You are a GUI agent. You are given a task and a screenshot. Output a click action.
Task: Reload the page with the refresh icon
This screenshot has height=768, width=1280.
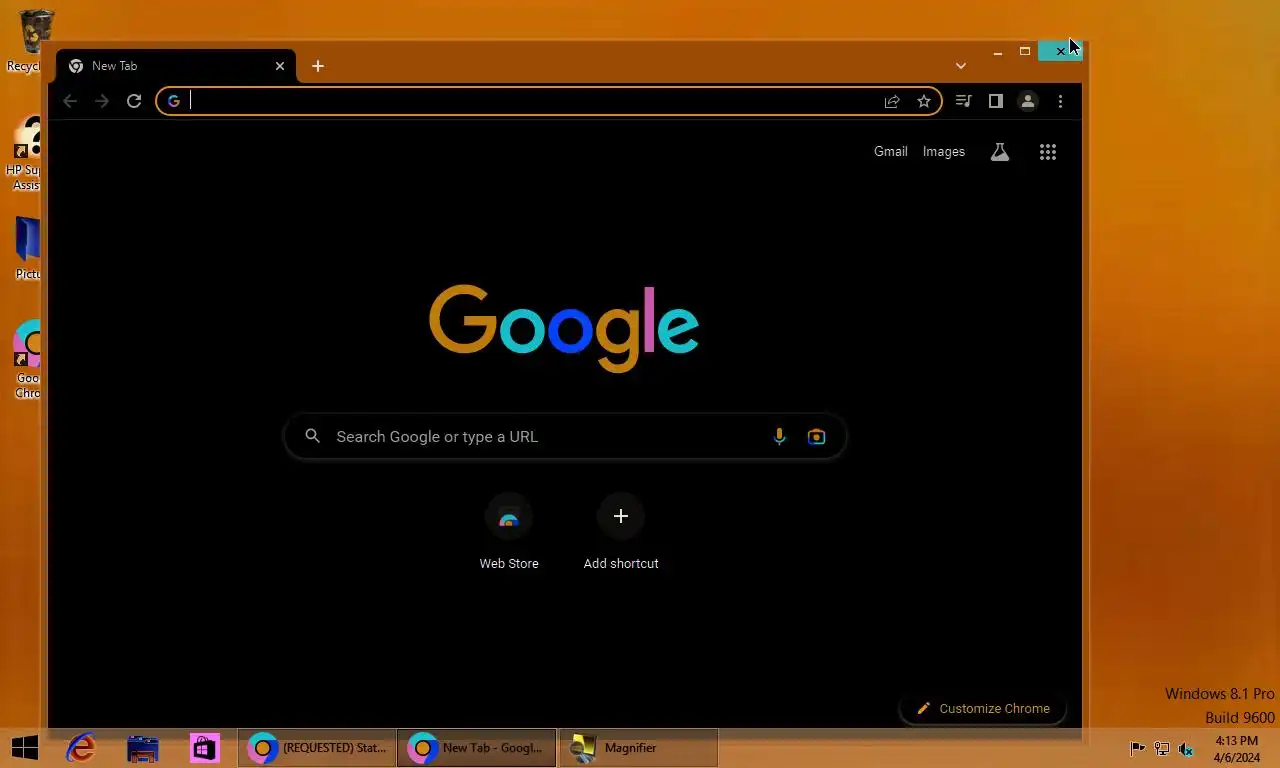(x=134, y=101)
